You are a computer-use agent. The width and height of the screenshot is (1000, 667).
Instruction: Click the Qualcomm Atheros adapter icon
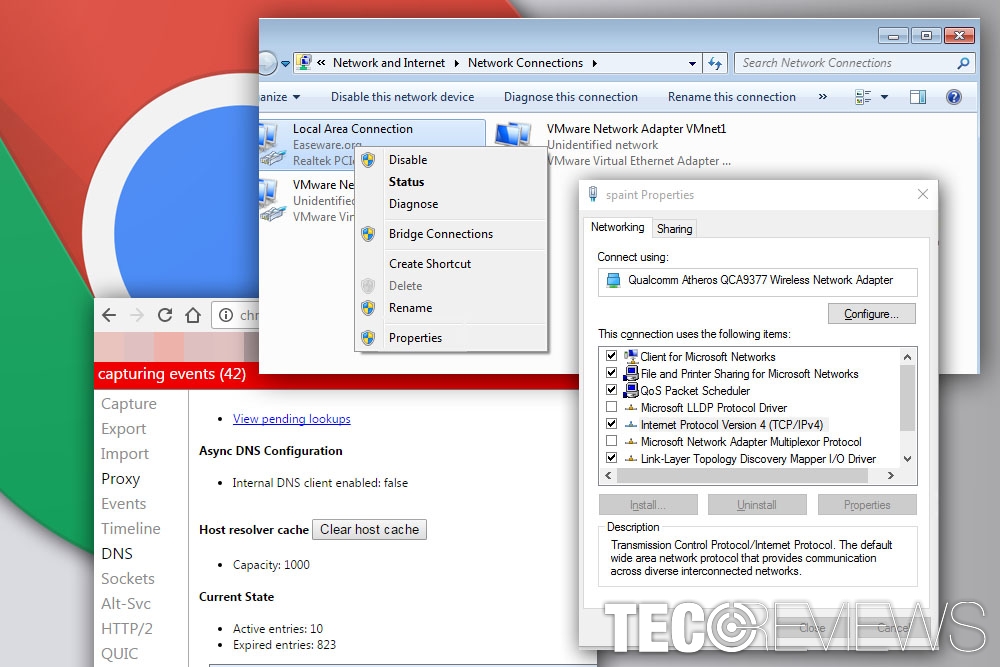pyautogui.click(x=614, y=280)
